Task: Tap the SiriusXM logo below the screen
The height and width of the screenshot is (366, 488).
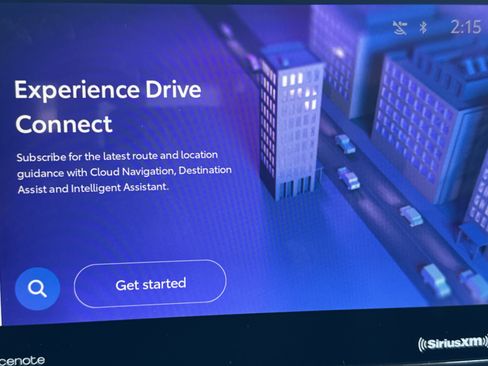Action: tap(453, 343)
